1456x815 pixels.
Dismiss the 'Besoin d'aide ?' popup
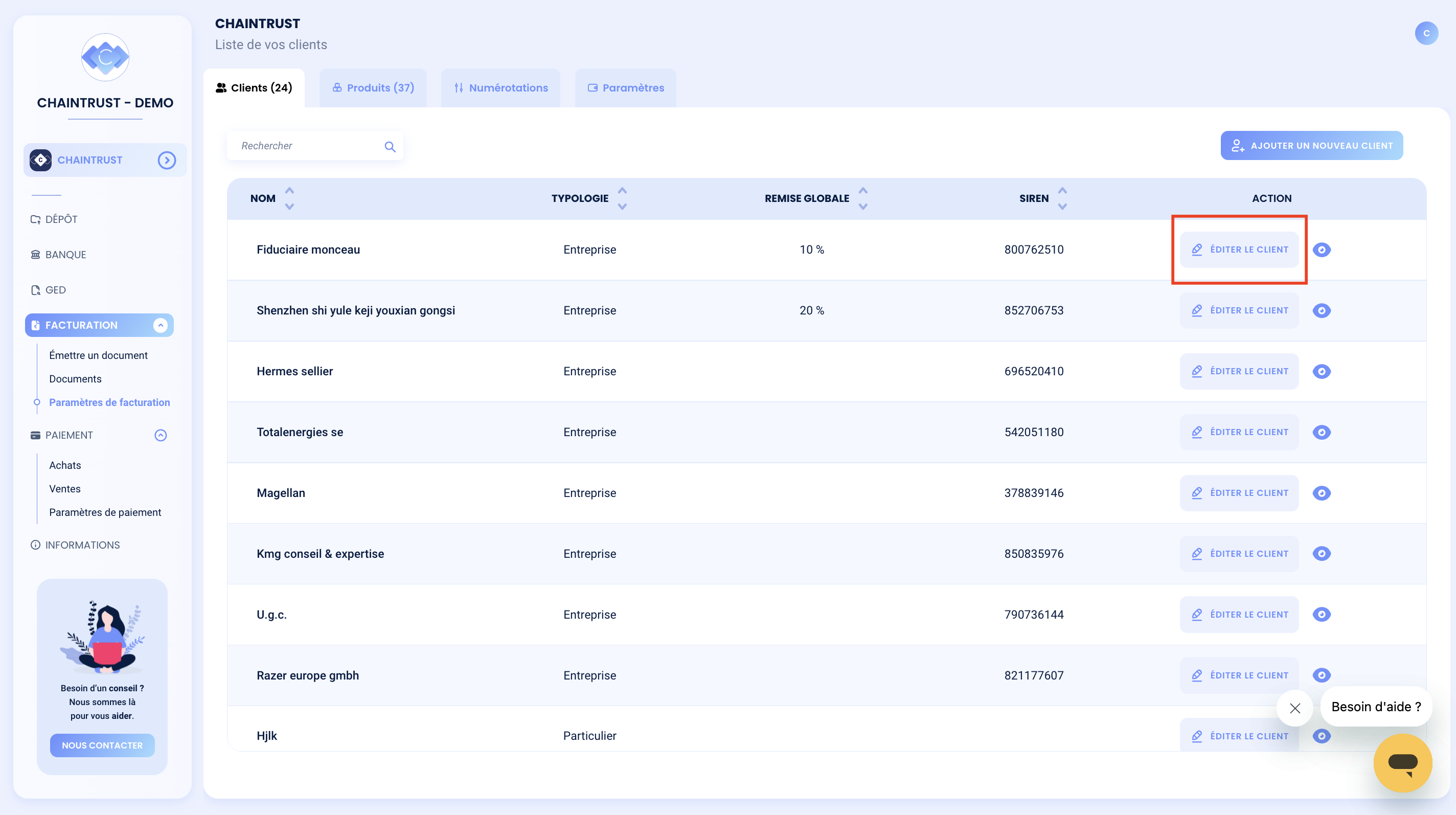1294,708
